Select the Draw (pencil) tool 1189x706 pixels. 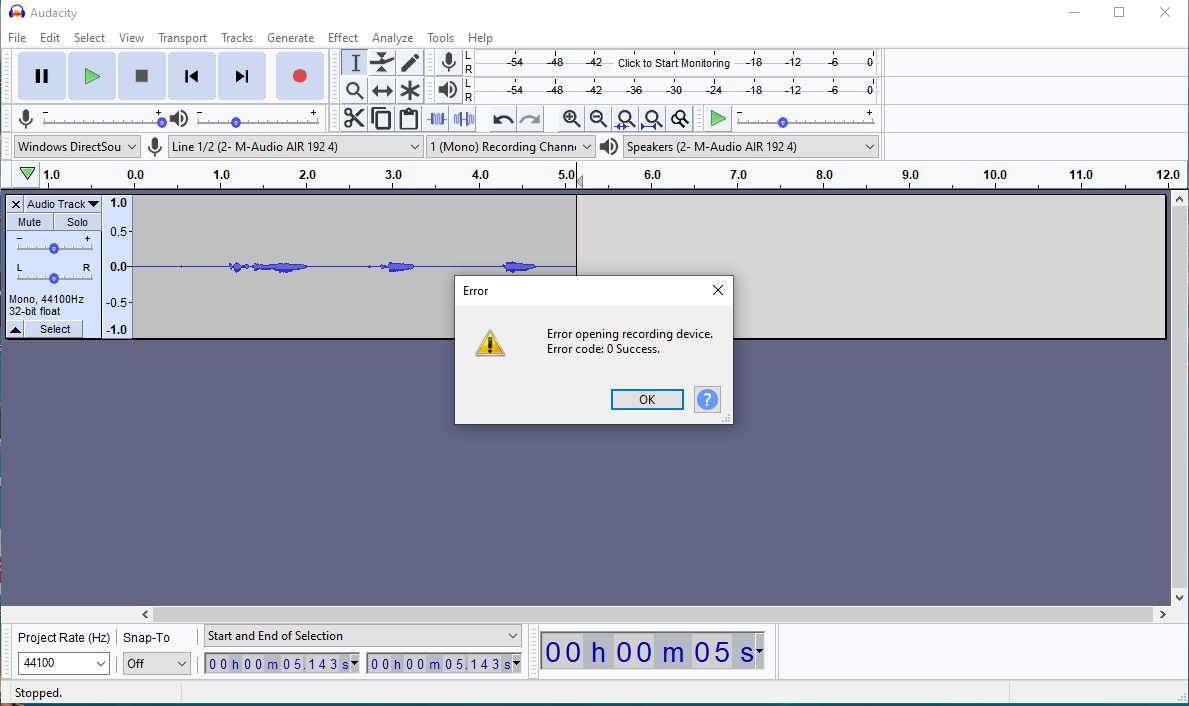(x=409, y=63)
